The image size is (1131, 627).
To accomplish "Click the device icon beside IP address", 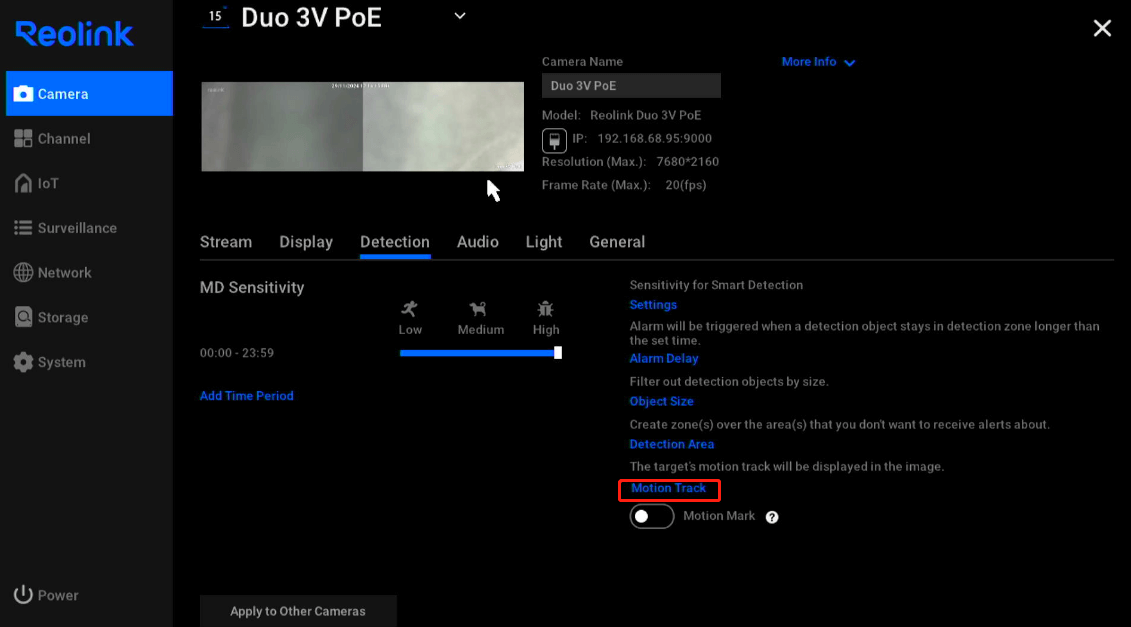I will 554,141.
